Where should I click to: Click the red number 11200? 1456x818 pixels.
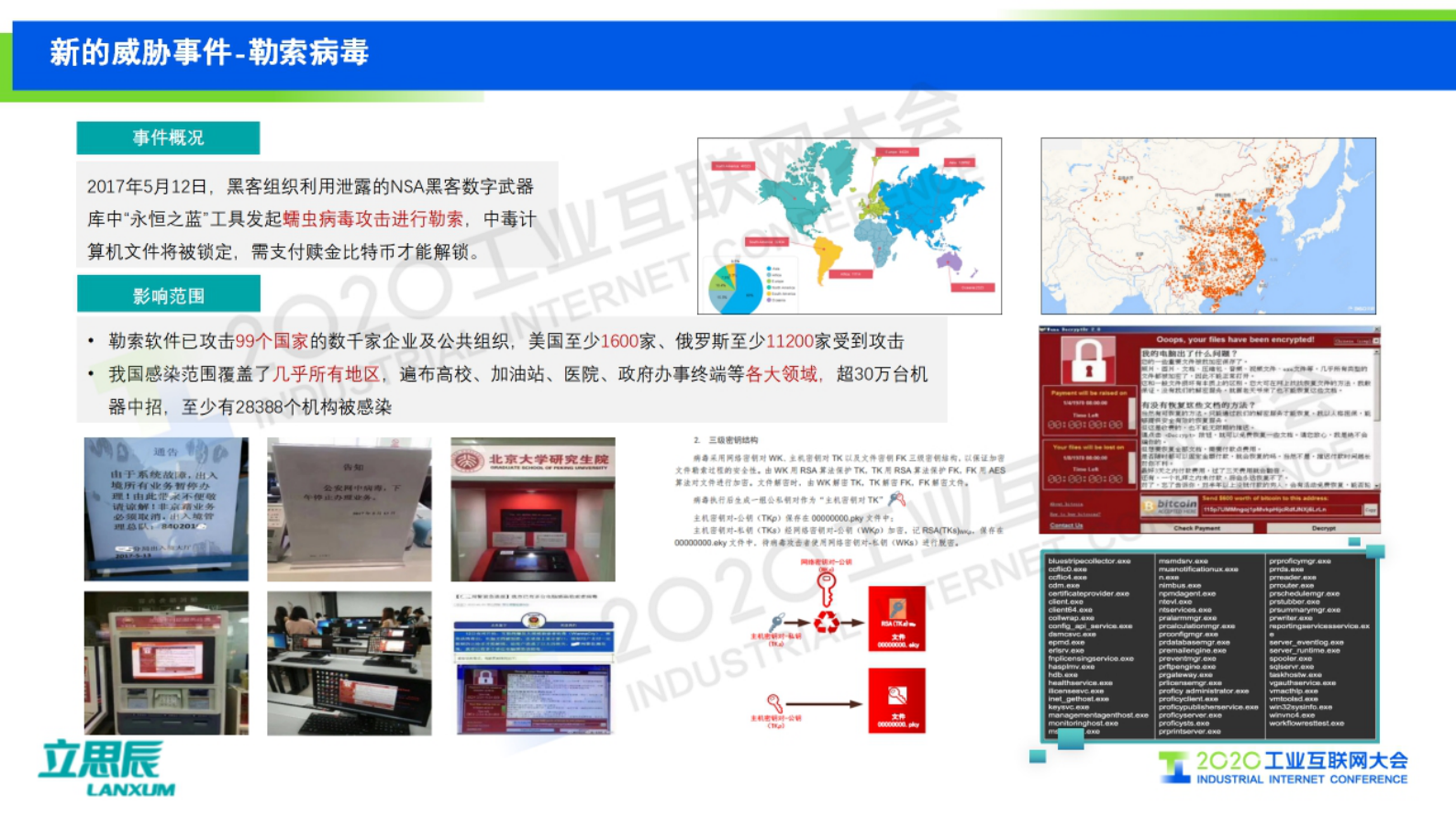[x=790, y=341]
